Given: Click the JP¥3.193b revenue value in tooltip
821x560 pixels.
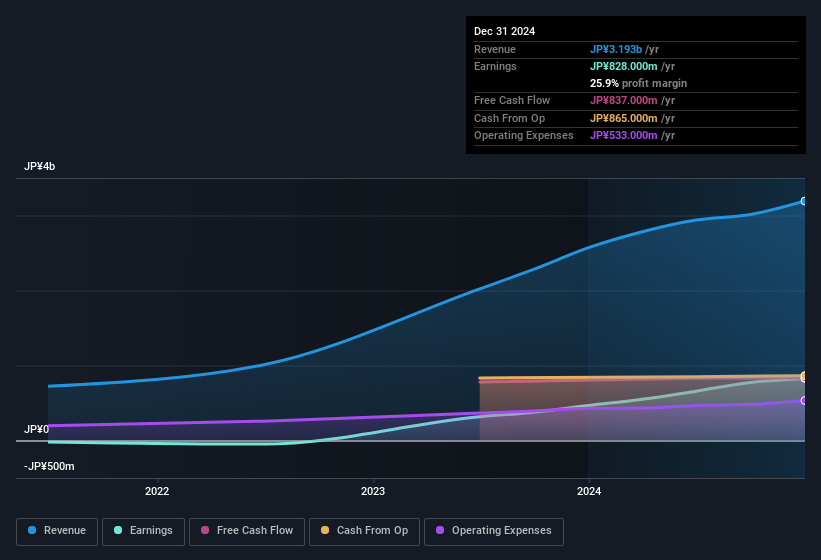Looking at the screenshot, I should [x=616, y=49].
